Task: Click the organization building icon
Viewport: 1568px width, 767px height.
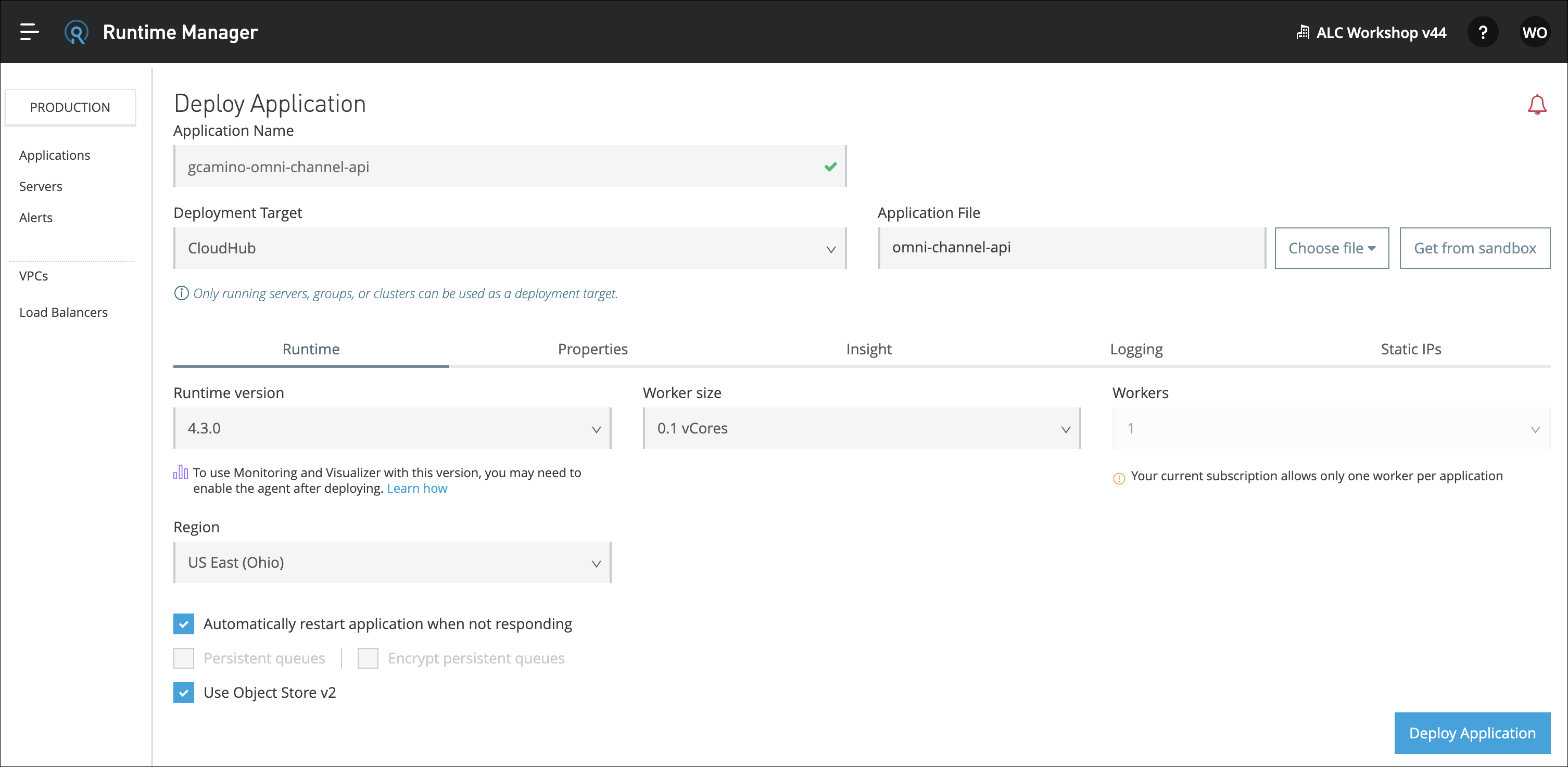Action: tap(1303, 32)
